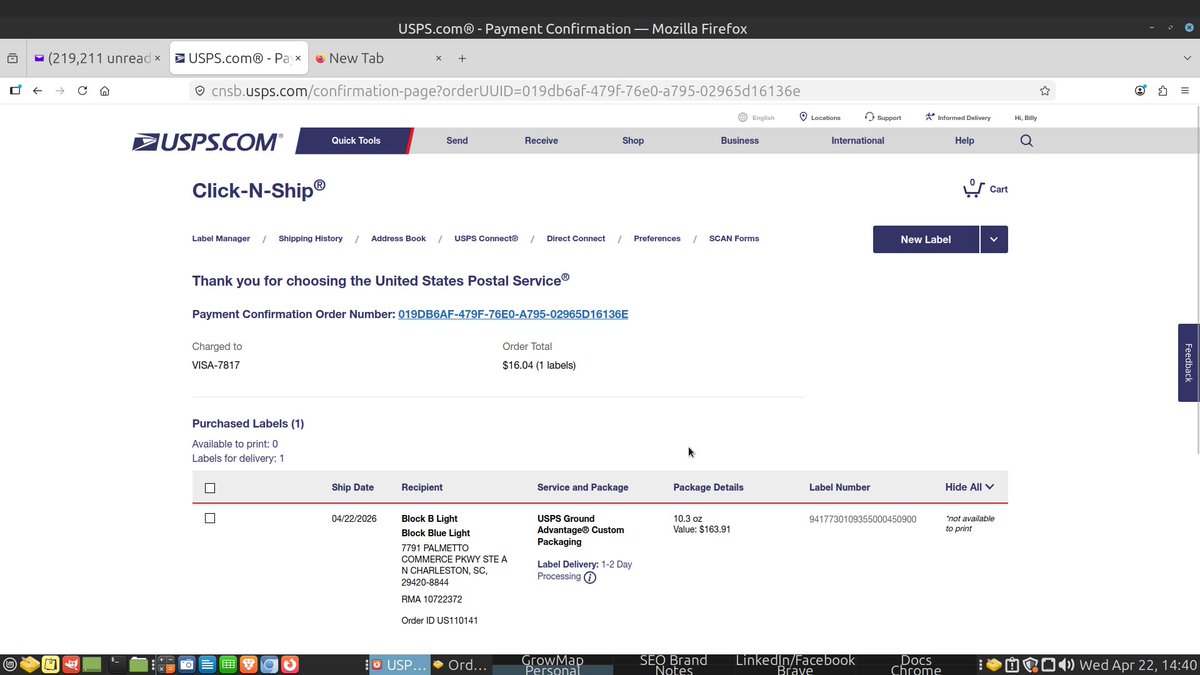Open the green spreadsheet taskbar icon
This screenshot has height=675, width=1200.
[228, 664]
